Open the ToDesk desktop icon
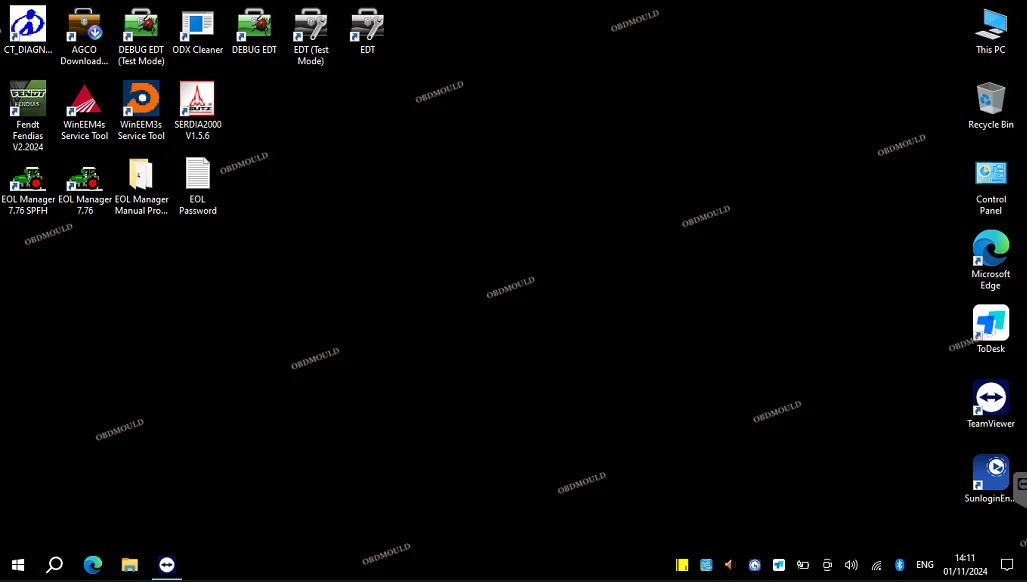The height and width of the screenshot is (582, 1027). click(990, 324)
